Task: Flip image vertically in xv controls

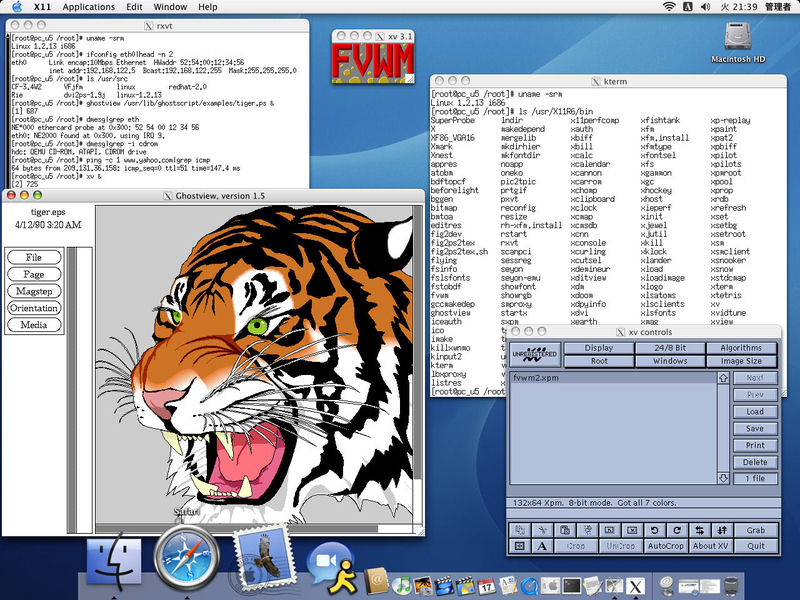Action: [722, 530]
